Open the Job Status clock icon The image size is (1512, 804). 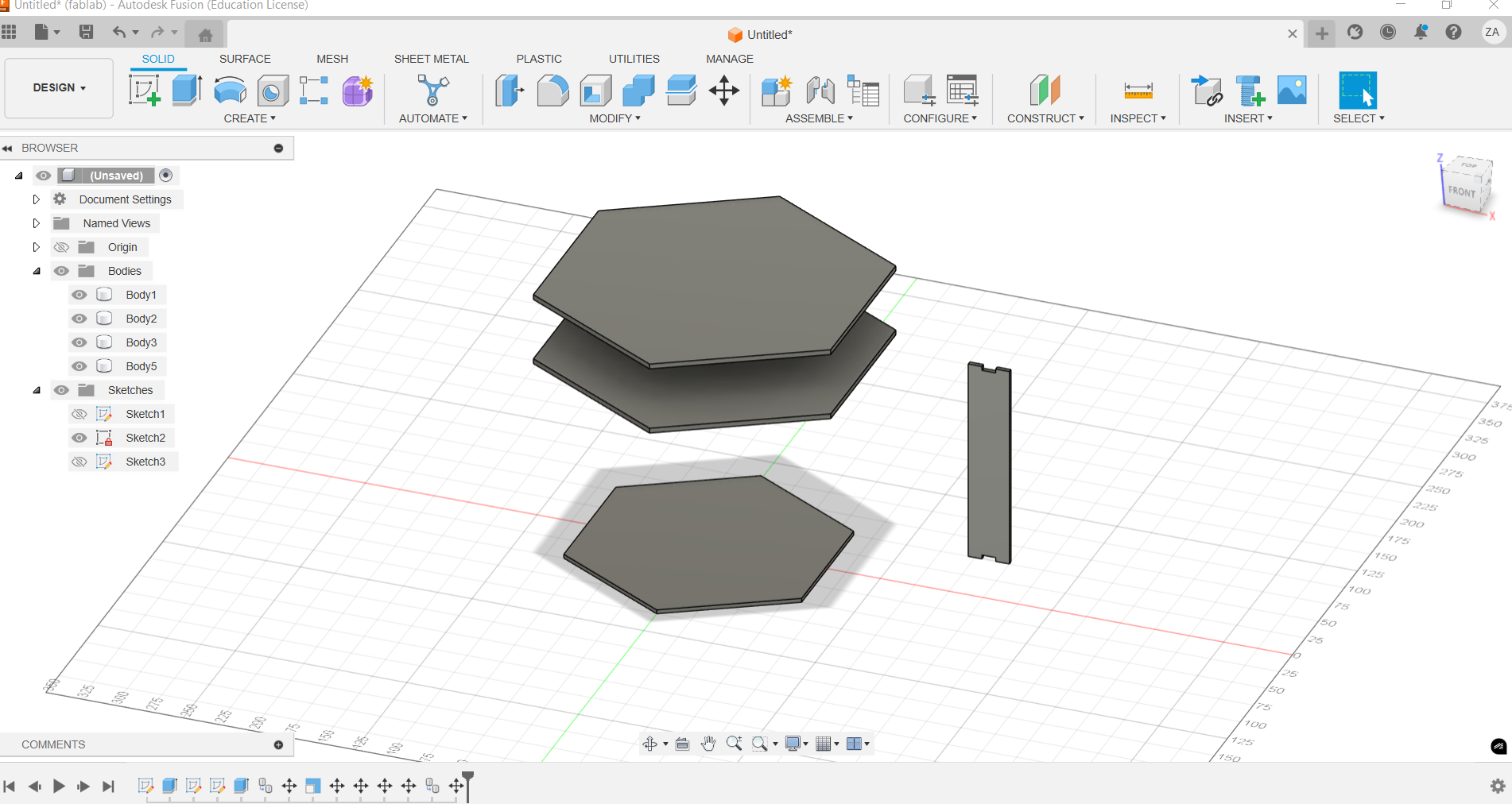1388,32
